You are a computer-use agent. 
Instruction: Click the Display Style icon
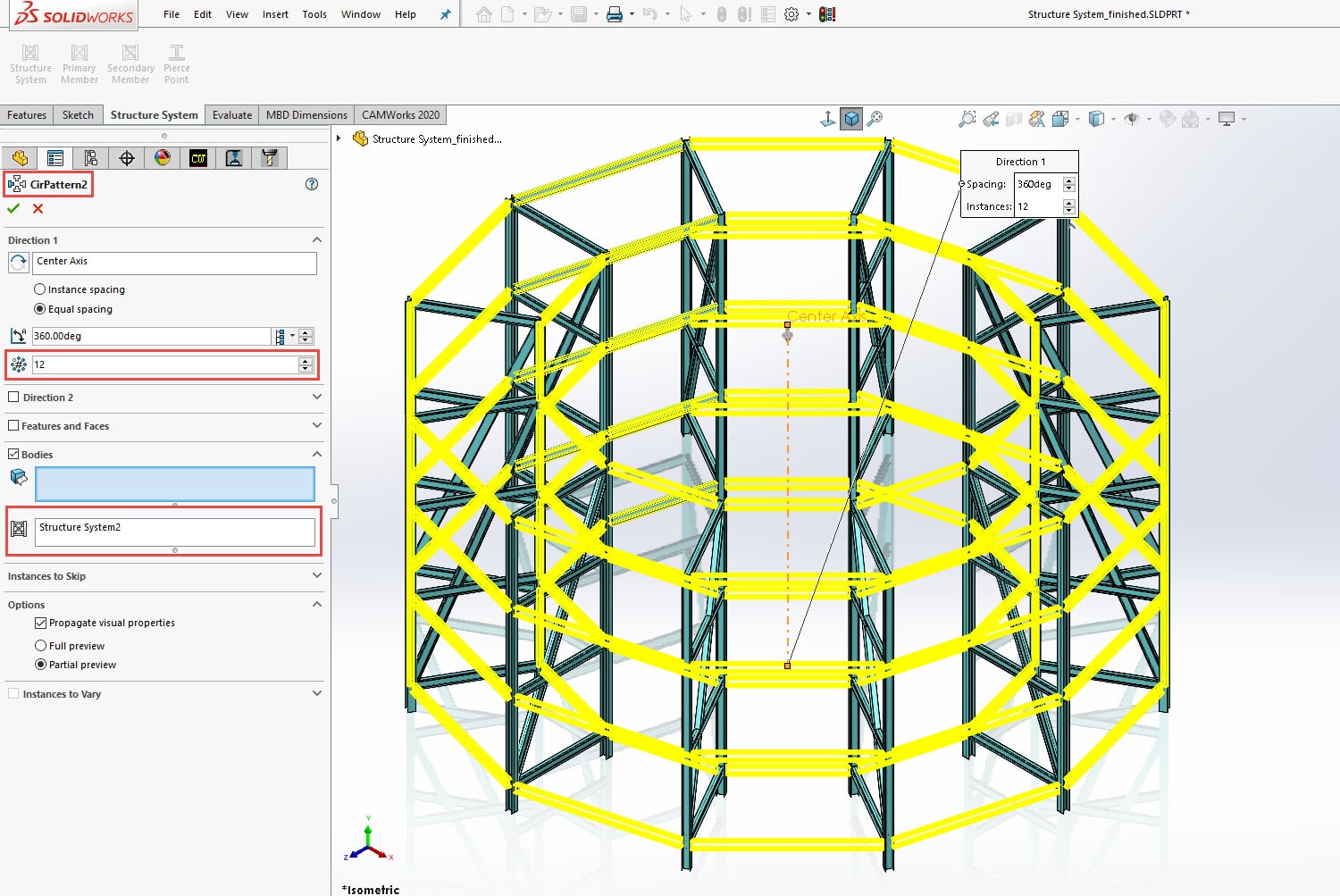pyautogui.click(x=1097, y=119)
